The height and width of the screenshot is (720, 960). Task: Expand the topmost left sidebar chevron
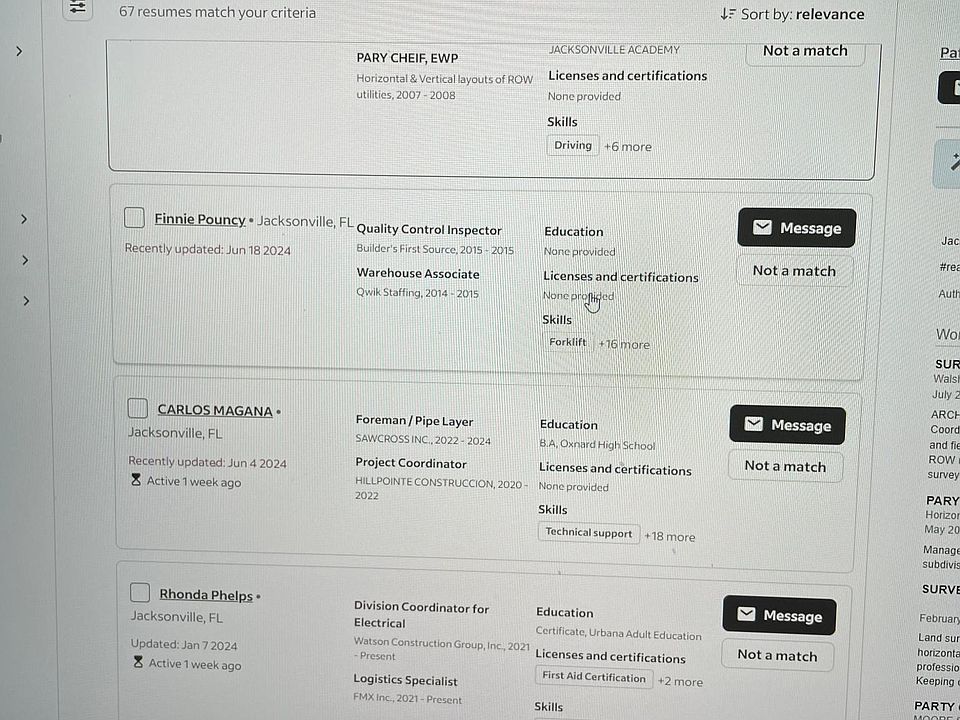point(19,51)
